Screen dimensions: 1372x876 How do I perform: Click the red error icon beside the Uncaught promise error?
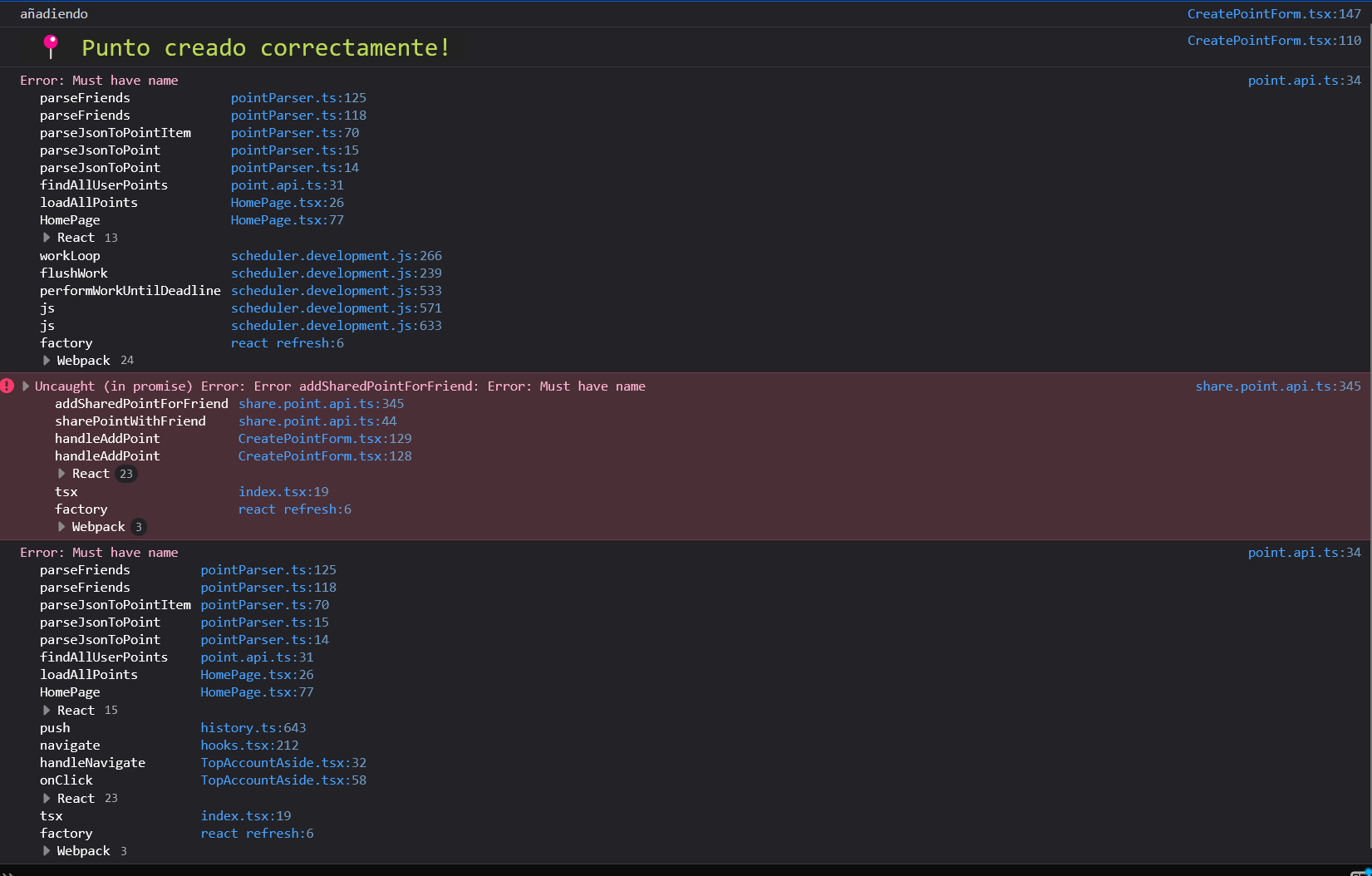pos(7,386)
